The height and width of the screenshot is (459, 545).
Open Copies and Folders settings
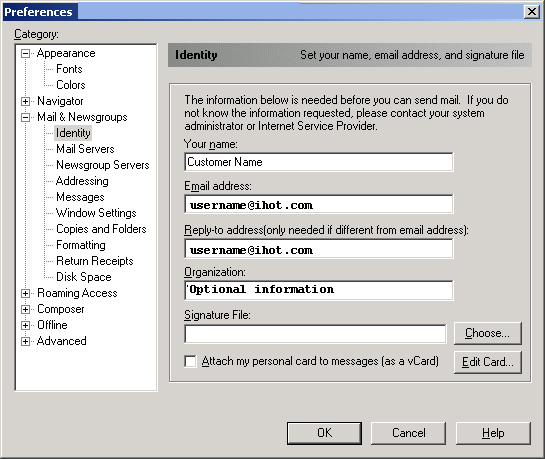tap(101, 229)
